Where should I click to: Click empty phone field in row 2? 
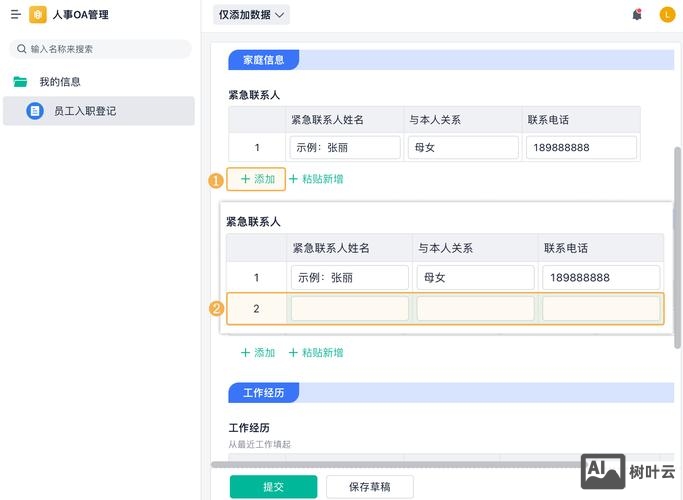601,309
